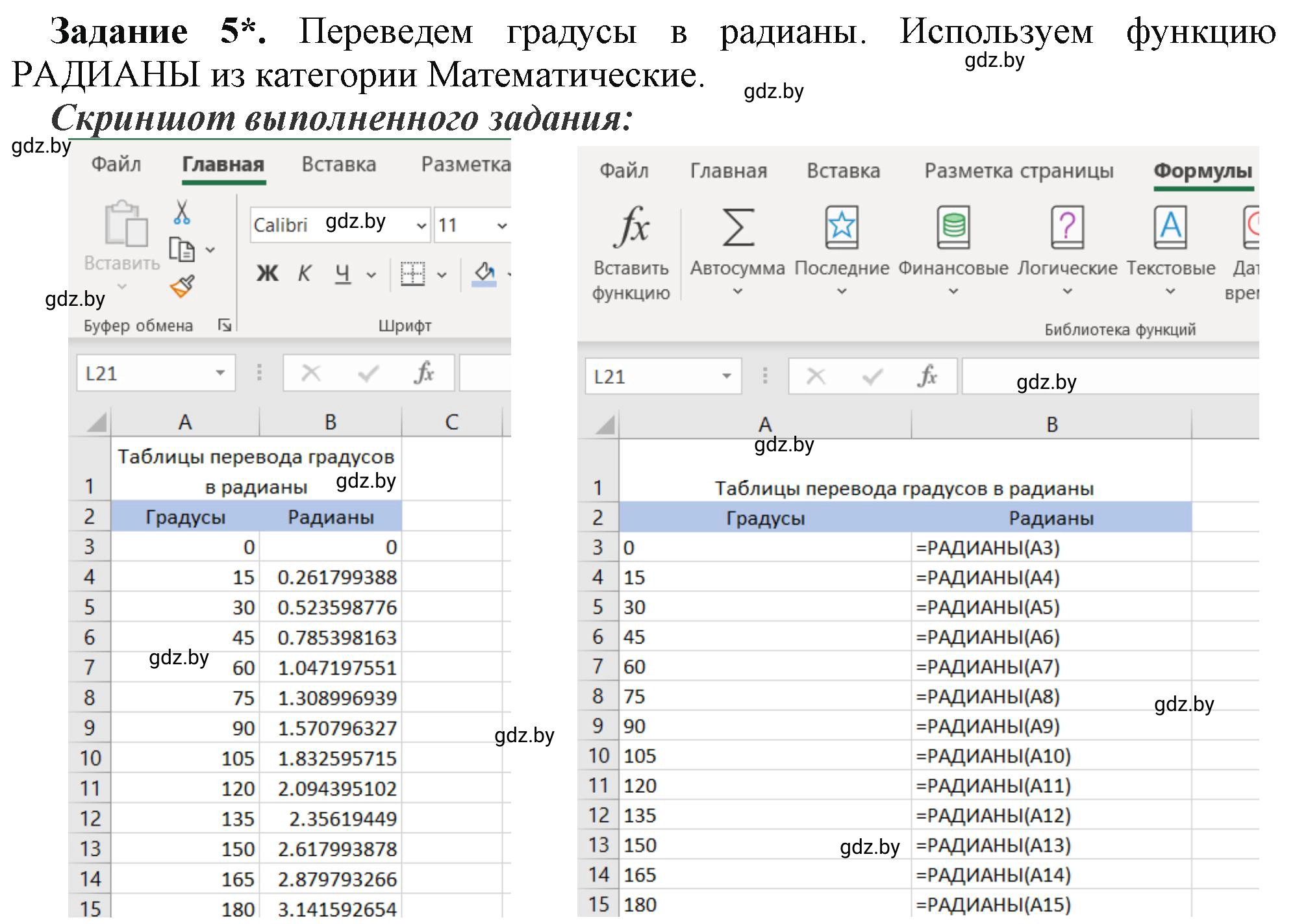Click the Copy icon in clipboard group

[182, 249]
